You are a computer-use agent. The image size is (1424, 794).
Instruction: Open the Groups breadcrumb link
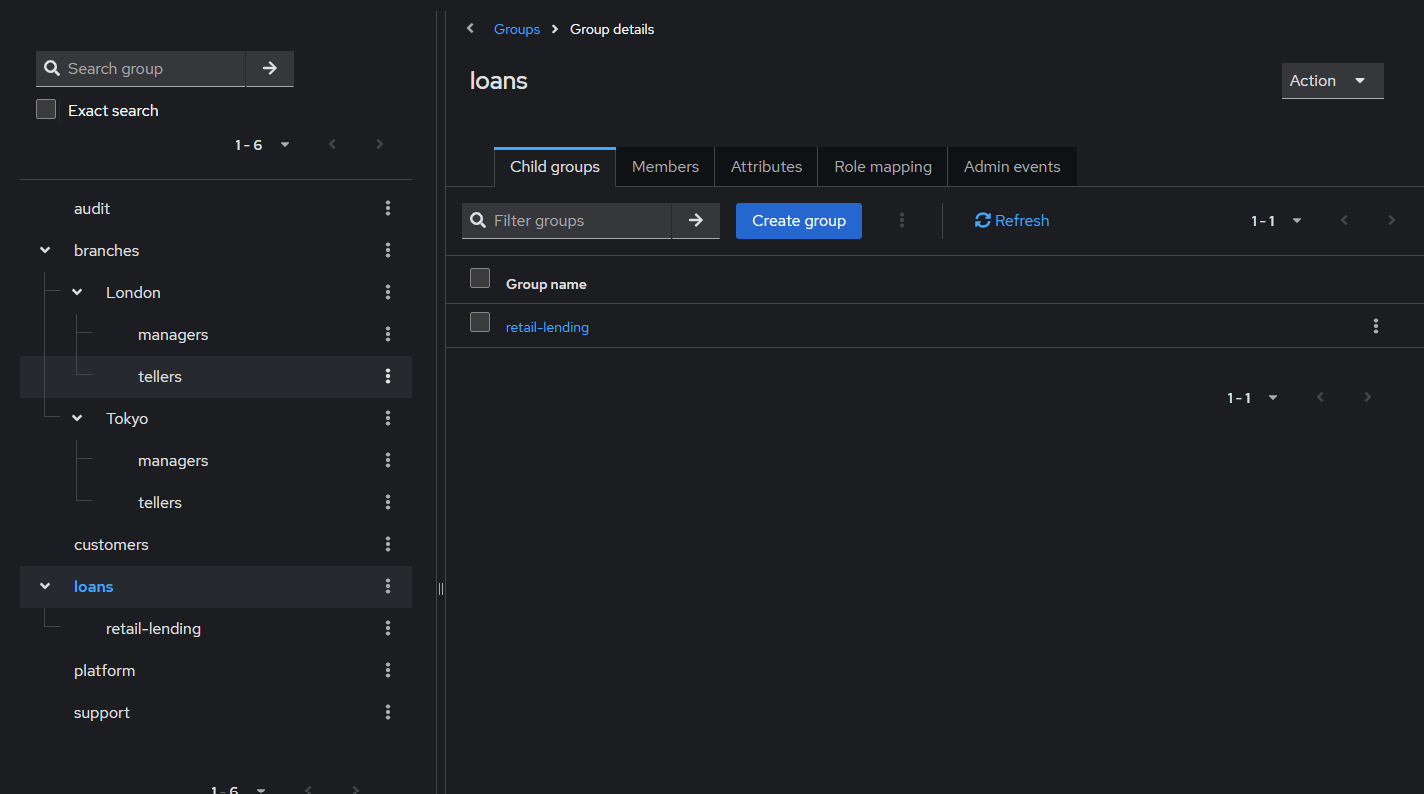tap(517, 29)
